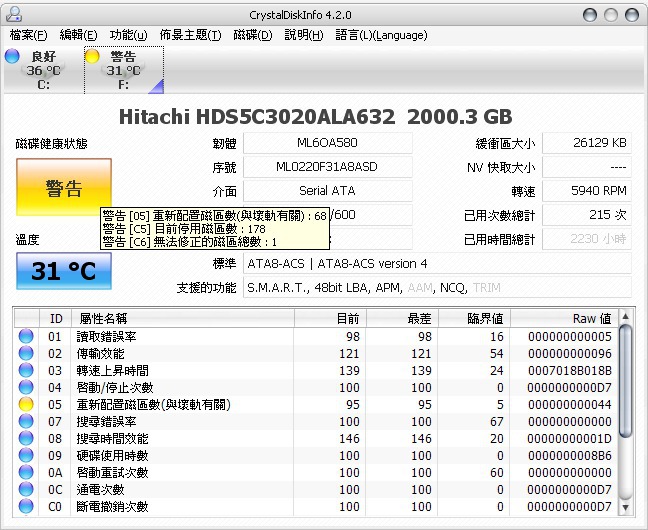Screen dimensions: 648x530
Task: Click raw value 0007018B018B
Action: point(569,370)
